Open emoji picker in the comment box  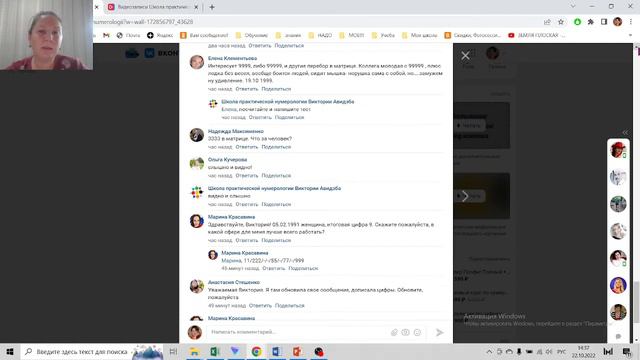pos(417,332)
